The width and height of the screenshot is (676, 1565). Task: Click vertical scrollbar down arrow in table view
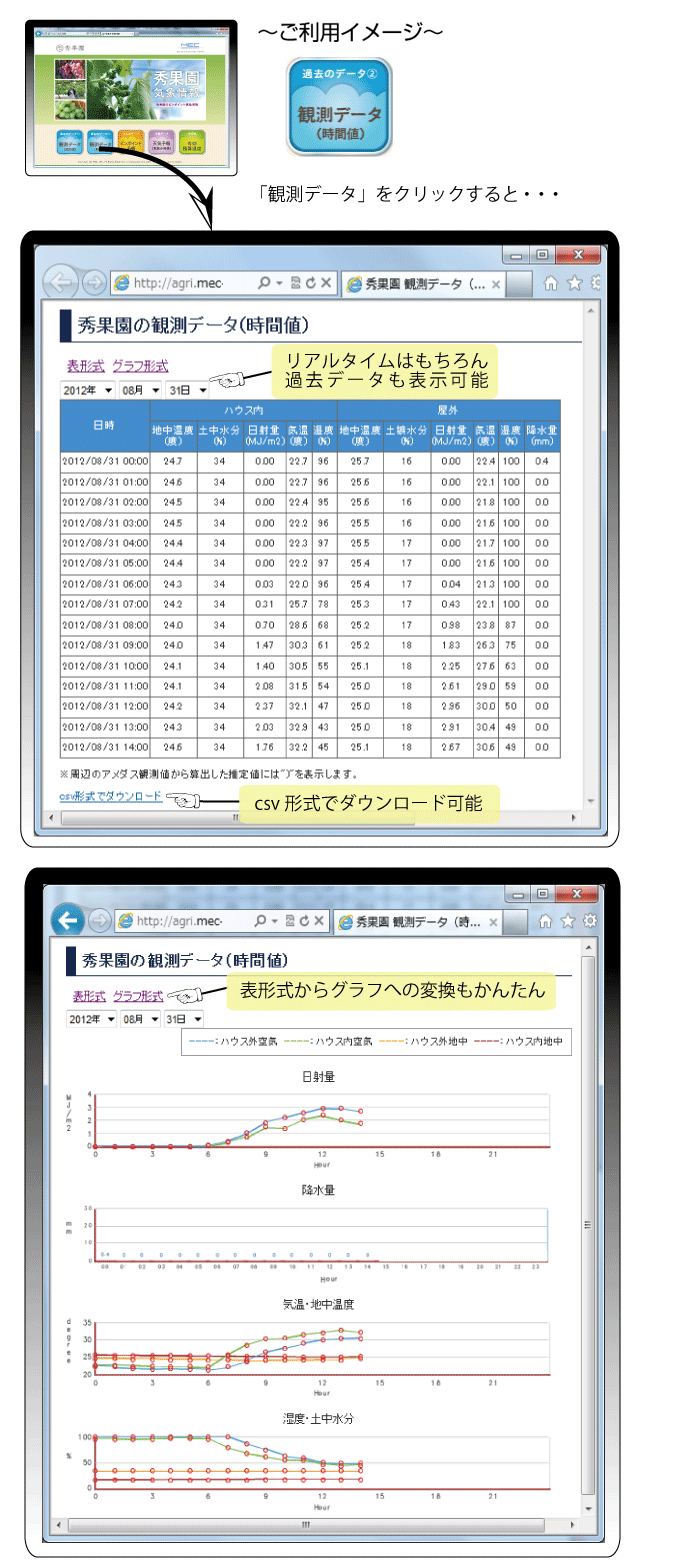tap(590, 802)
